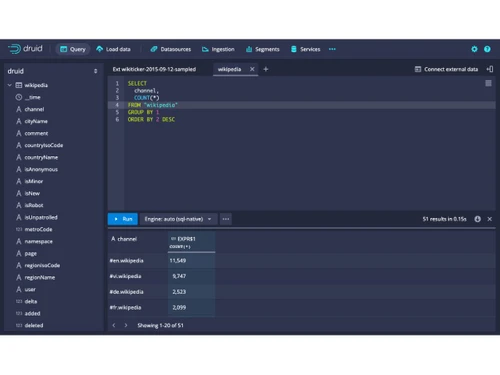Click the #vi.wikipedia cell
500x375 pixels.
[125, 276]
